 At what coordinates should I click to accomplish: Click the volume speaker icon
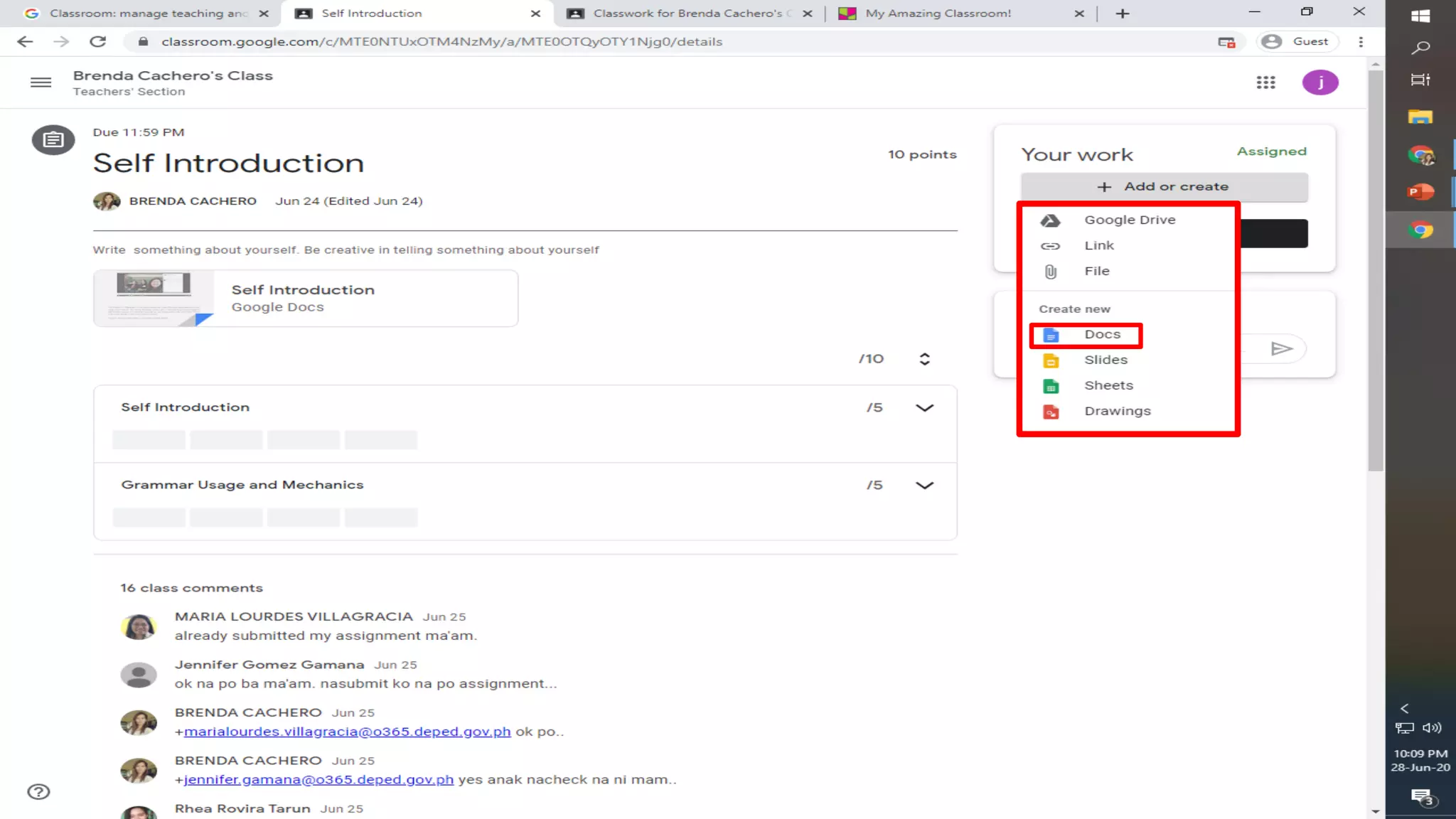[x=1432, y=727]
